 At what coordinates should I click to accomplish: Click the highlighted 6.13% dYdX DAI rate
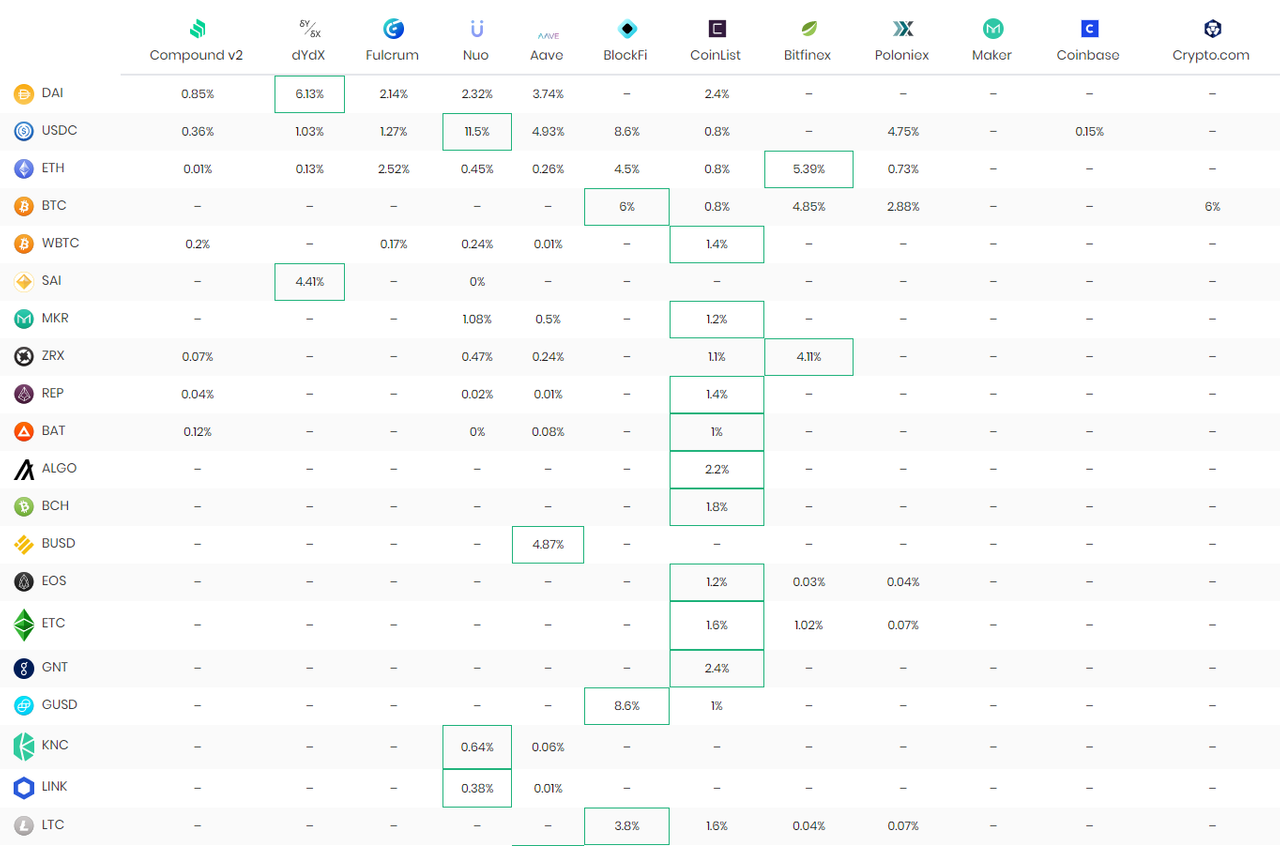coord(310,94)
